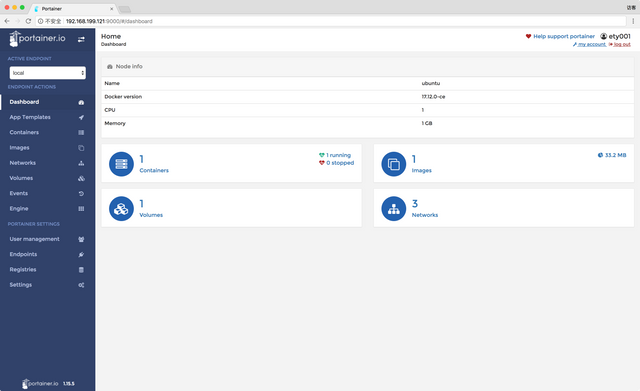This screenshot has height=391, width=640.
Task: Open the my account link
Action: tap(592, 44)
